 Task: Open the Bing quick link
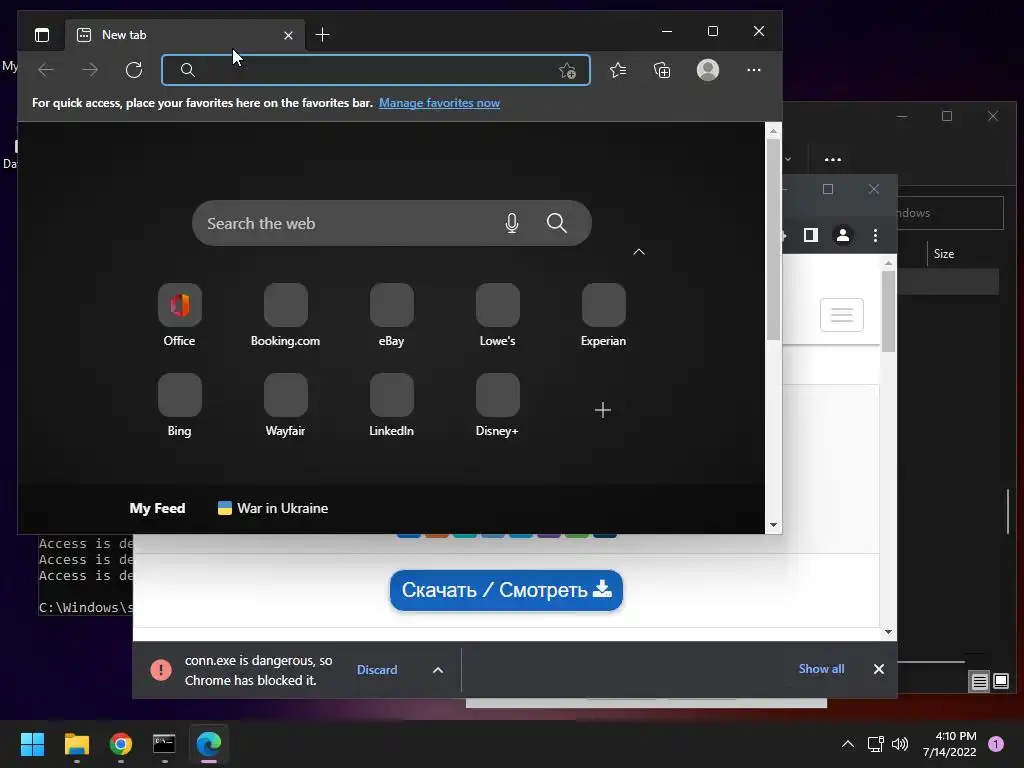pos(180,405)
